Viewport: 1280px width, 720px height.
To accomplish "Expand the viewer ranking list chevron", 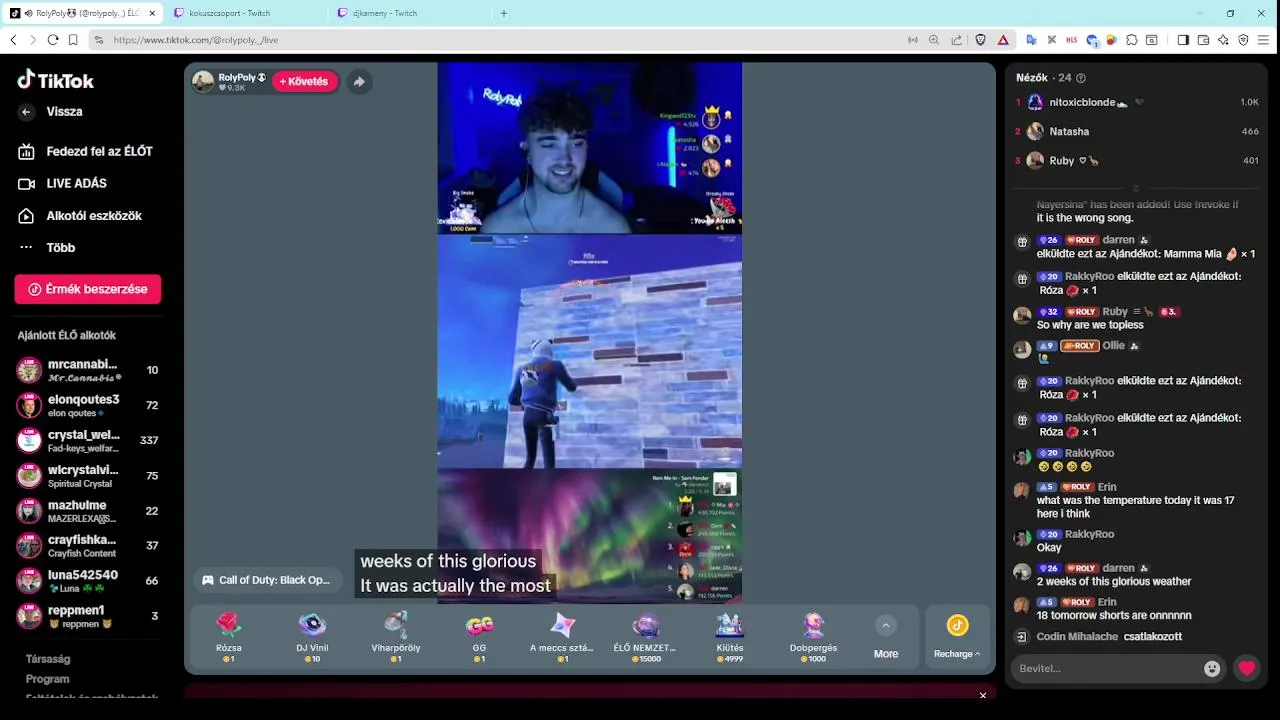I will click(1136, 188).
